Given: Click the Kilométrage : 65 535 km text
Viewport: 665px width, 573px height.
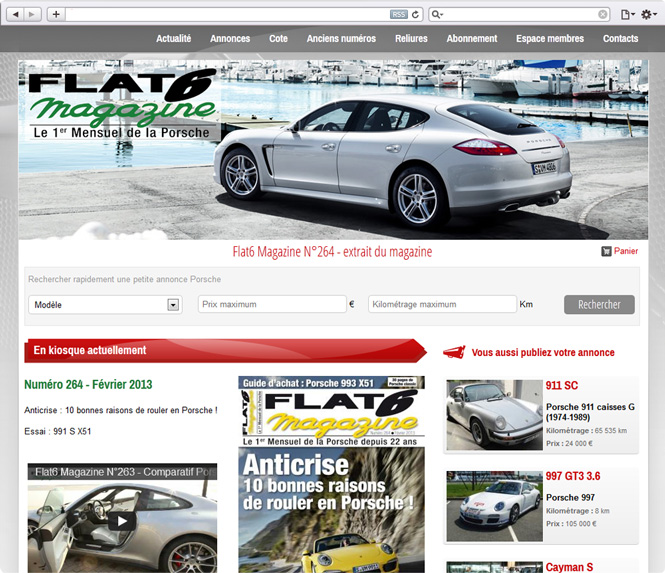Looking at the screenshot, I should (587, 430).
